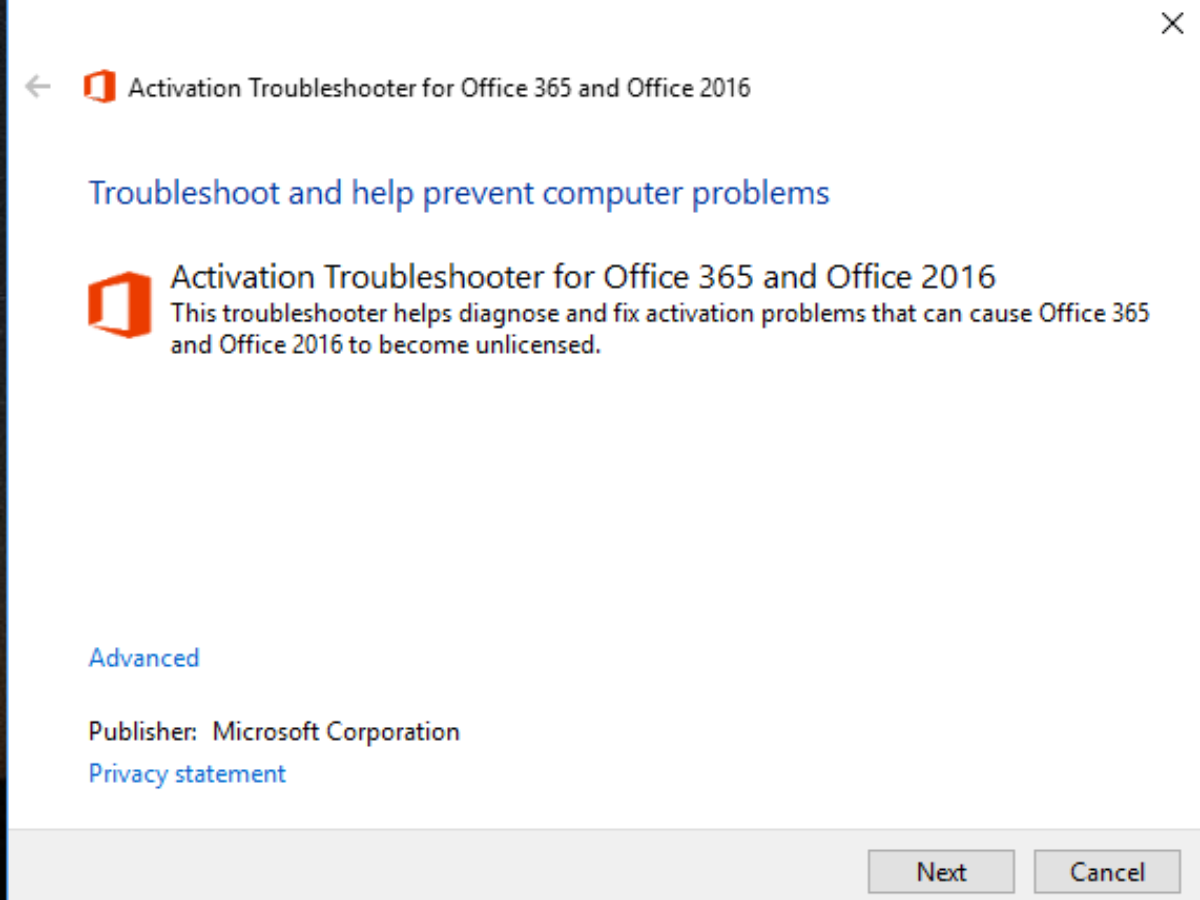Click the window title text in the top header
Viewport: 1200px width, 900px height.
439,88
